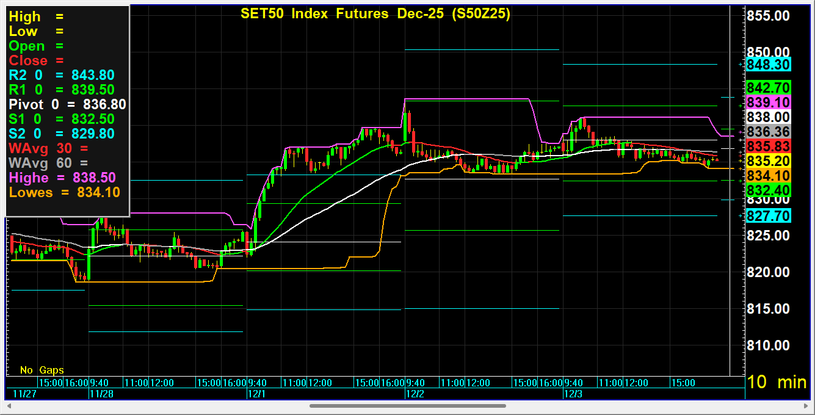The width and height of the screenshot is (815, 415).
Task: Click the red 835.83 price tag
Action: pyautogui.click(x=769, y=146)
